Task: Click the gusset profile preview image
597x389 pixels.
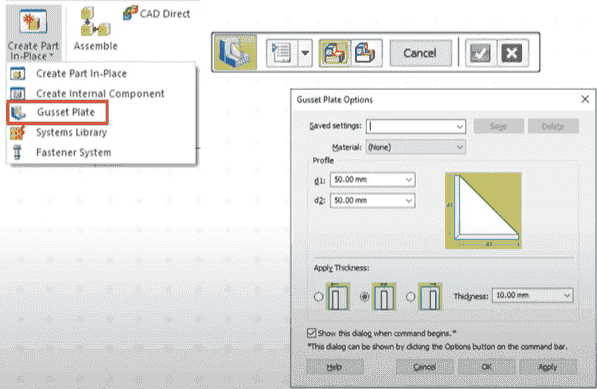Action: (x=483, y=210)
